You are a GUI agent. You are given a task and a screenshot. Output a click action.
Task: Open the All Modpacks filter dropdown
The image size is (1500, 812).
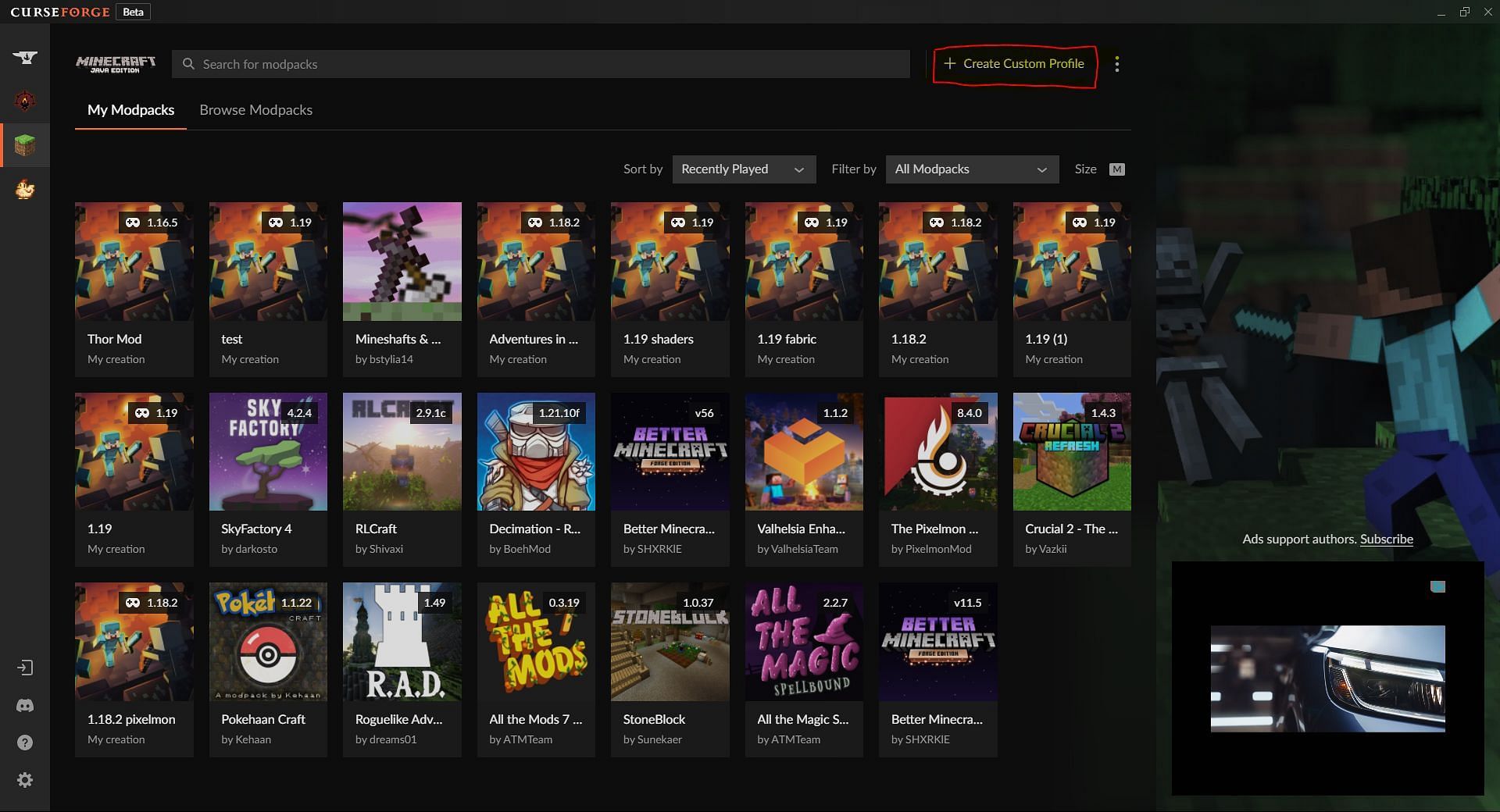[x=972, y=169]
